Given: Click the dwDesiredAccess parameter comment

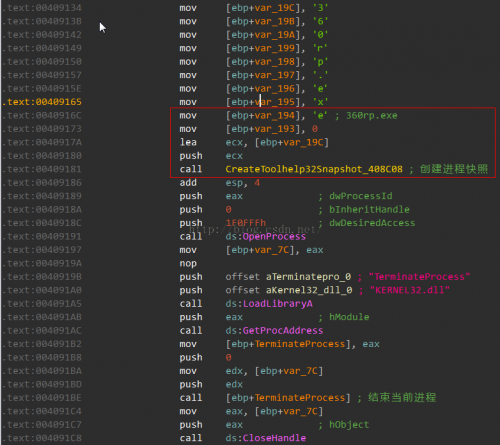Looking at the screenshot, I should click(x=372, y=223).
